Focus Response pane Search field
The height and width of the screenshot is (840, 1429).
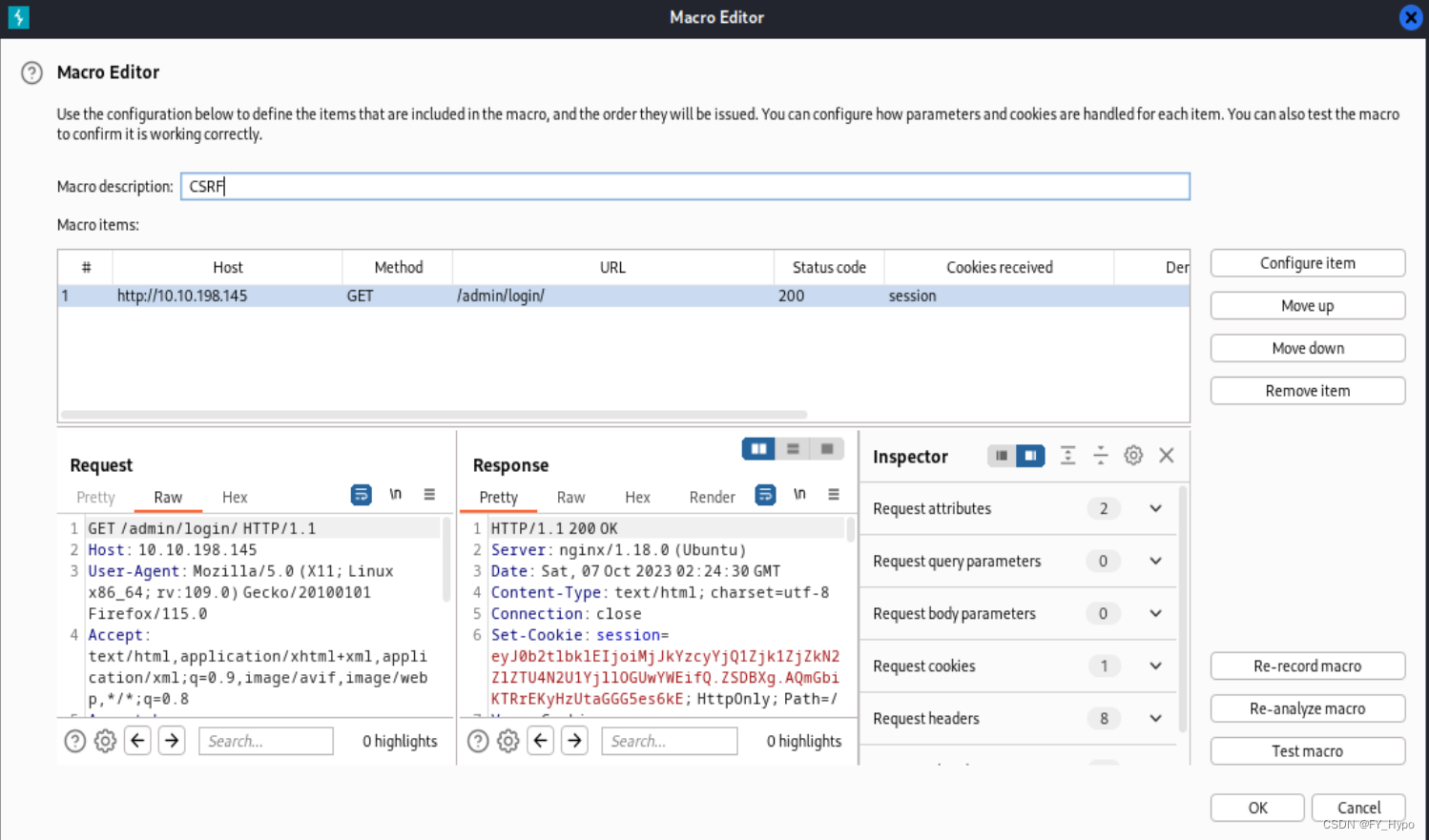pos(670,741)
